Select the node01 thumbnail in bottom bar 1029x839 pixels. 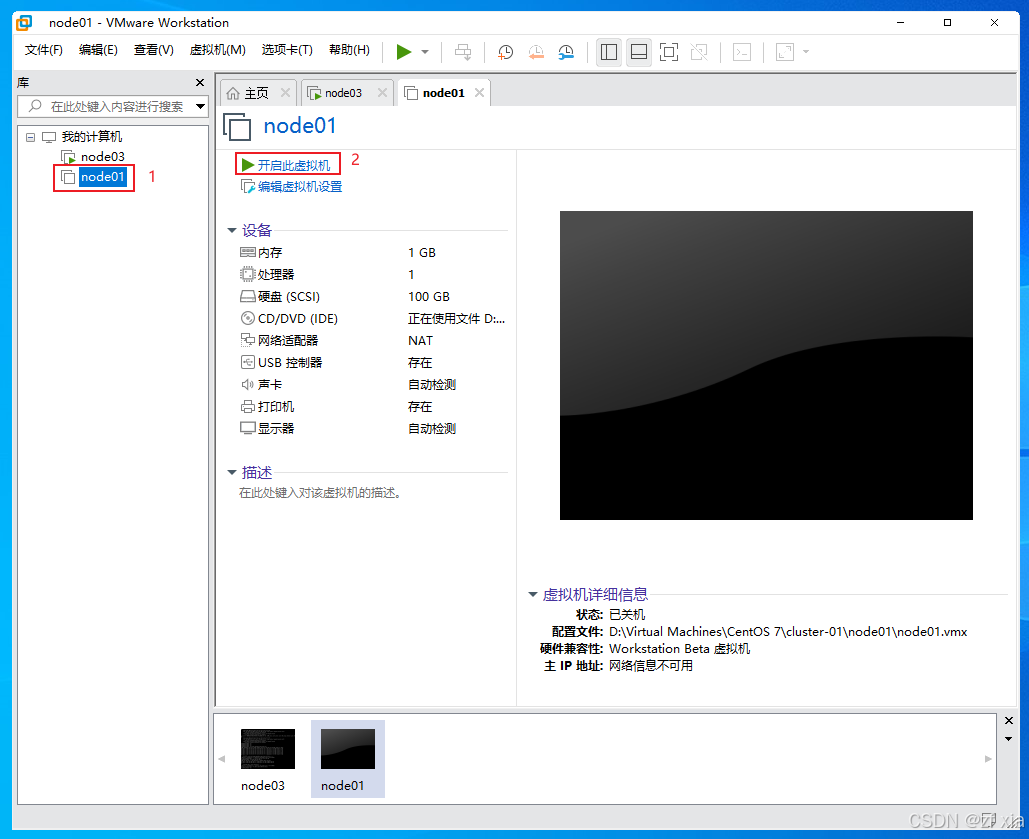point(347,759)
